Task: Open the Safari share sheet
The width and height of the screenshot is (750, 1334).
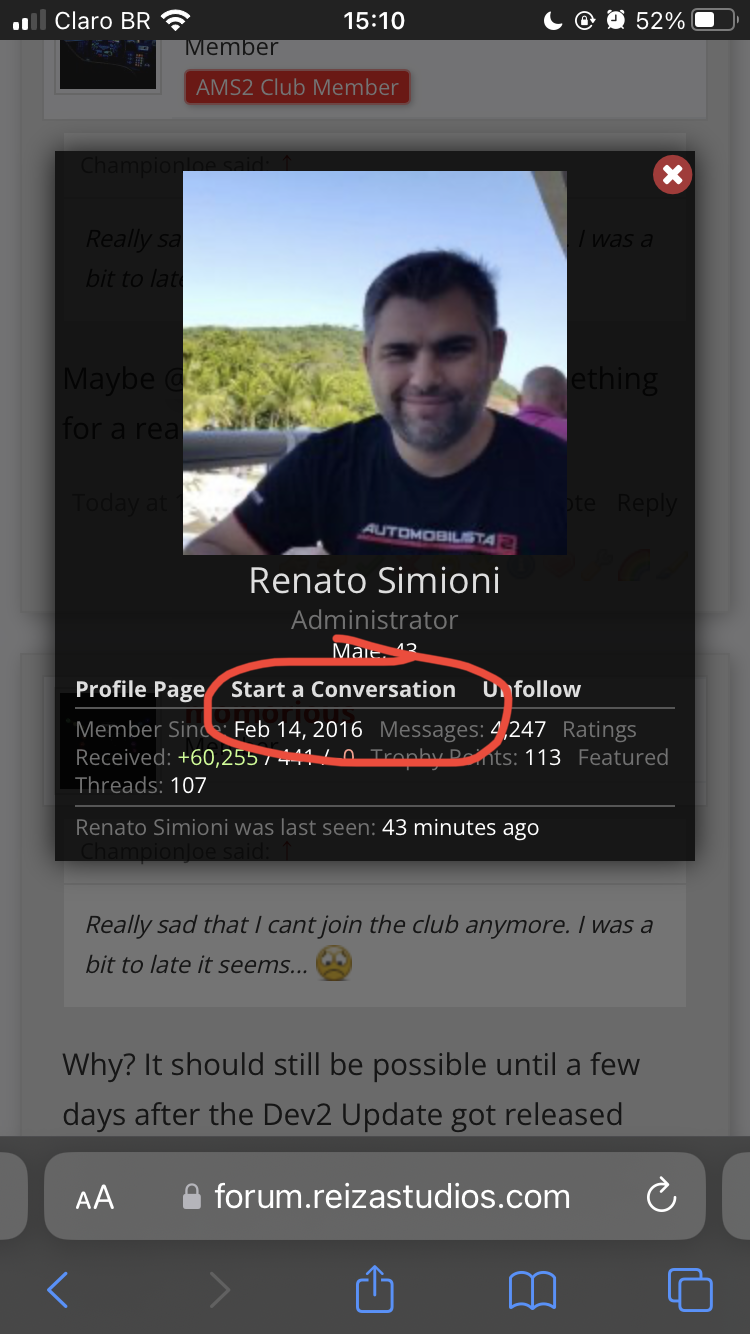Action: pyautogui.click(x=375, y=1286)
